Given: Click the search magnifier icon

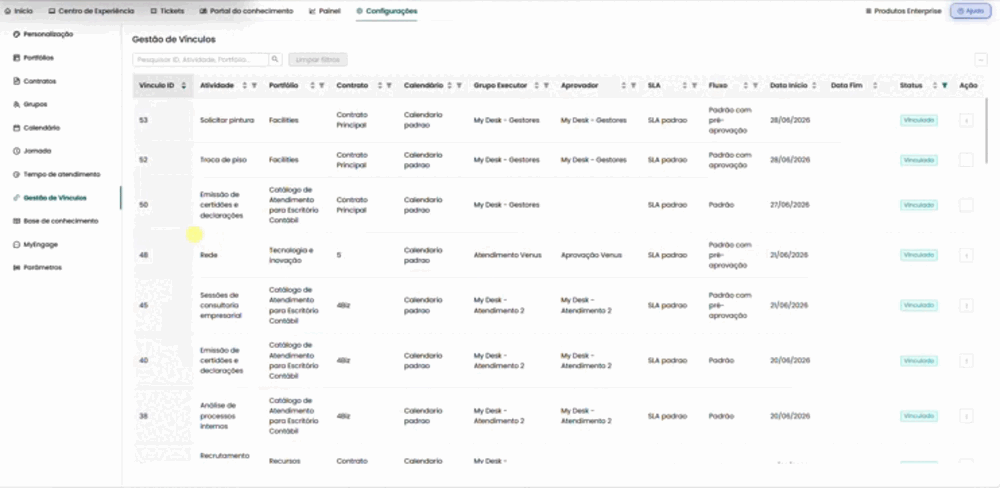Looking at the screenshot, I should [x=275, y=59].
